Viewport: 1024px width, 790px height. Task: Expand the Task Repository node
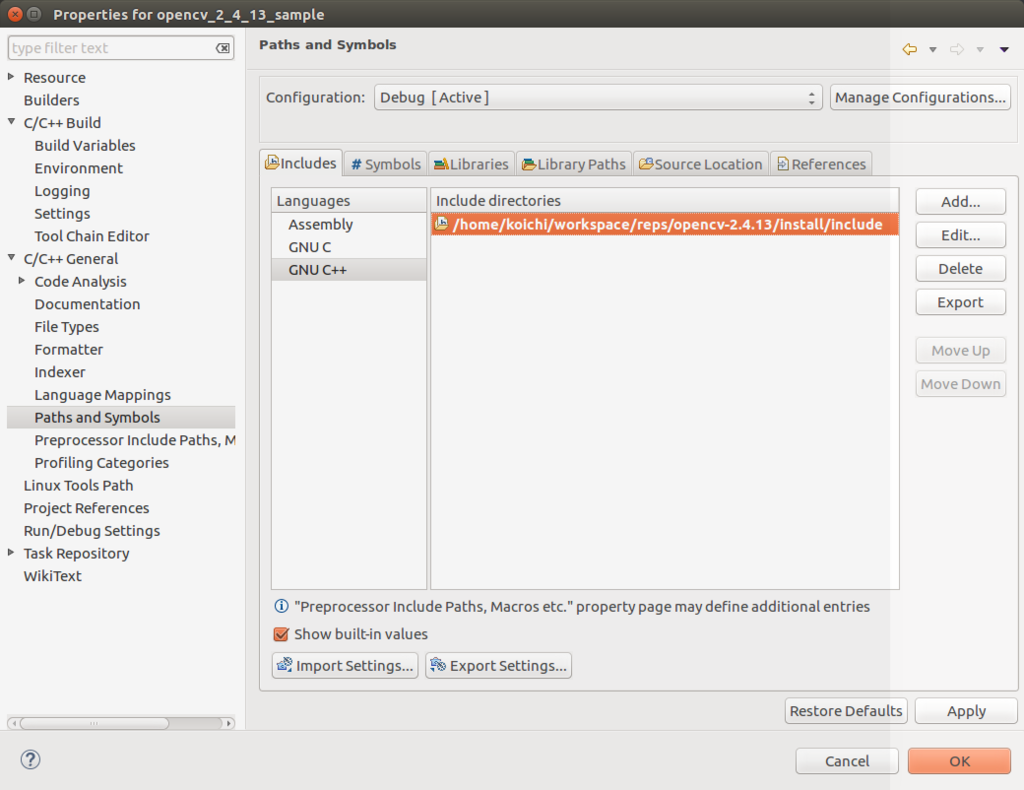(11, 552)
